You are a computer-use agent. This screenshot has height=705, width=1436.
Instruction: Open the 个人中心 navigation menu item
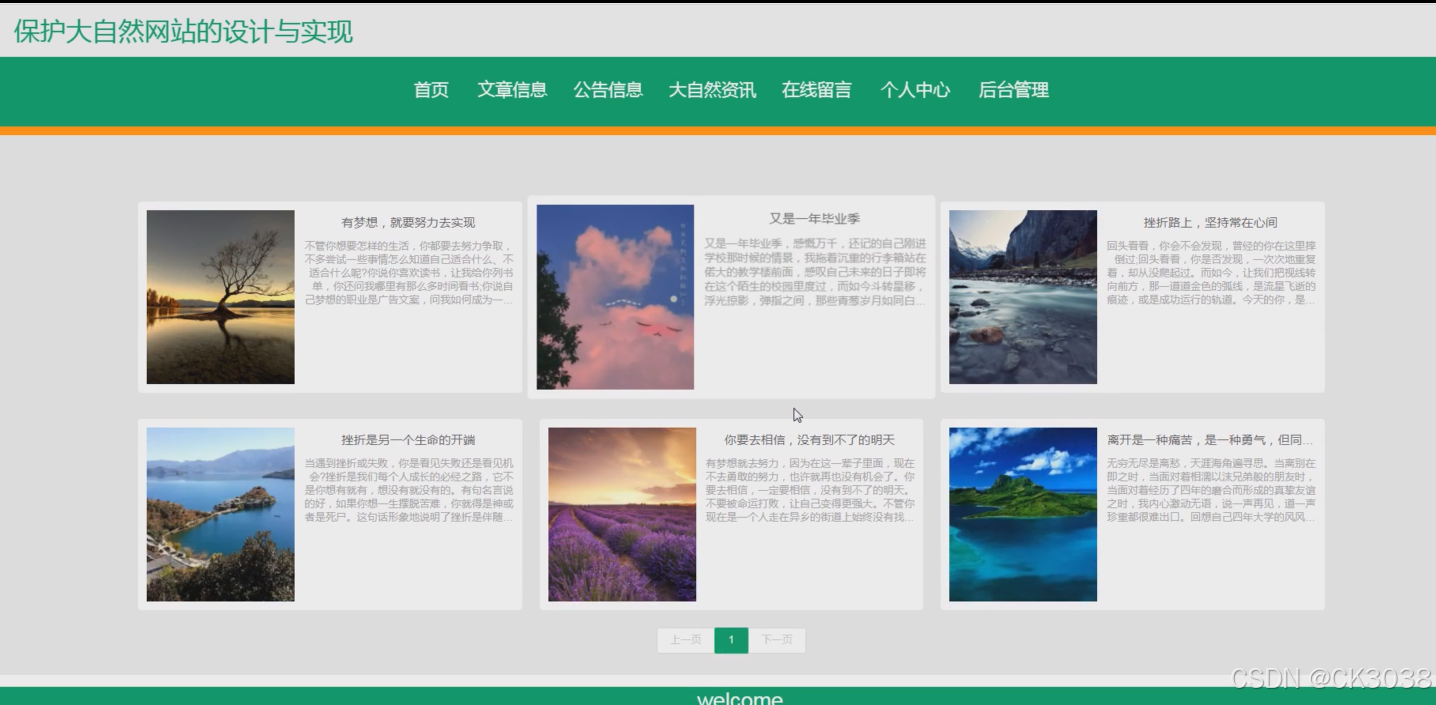click(917, 90)
